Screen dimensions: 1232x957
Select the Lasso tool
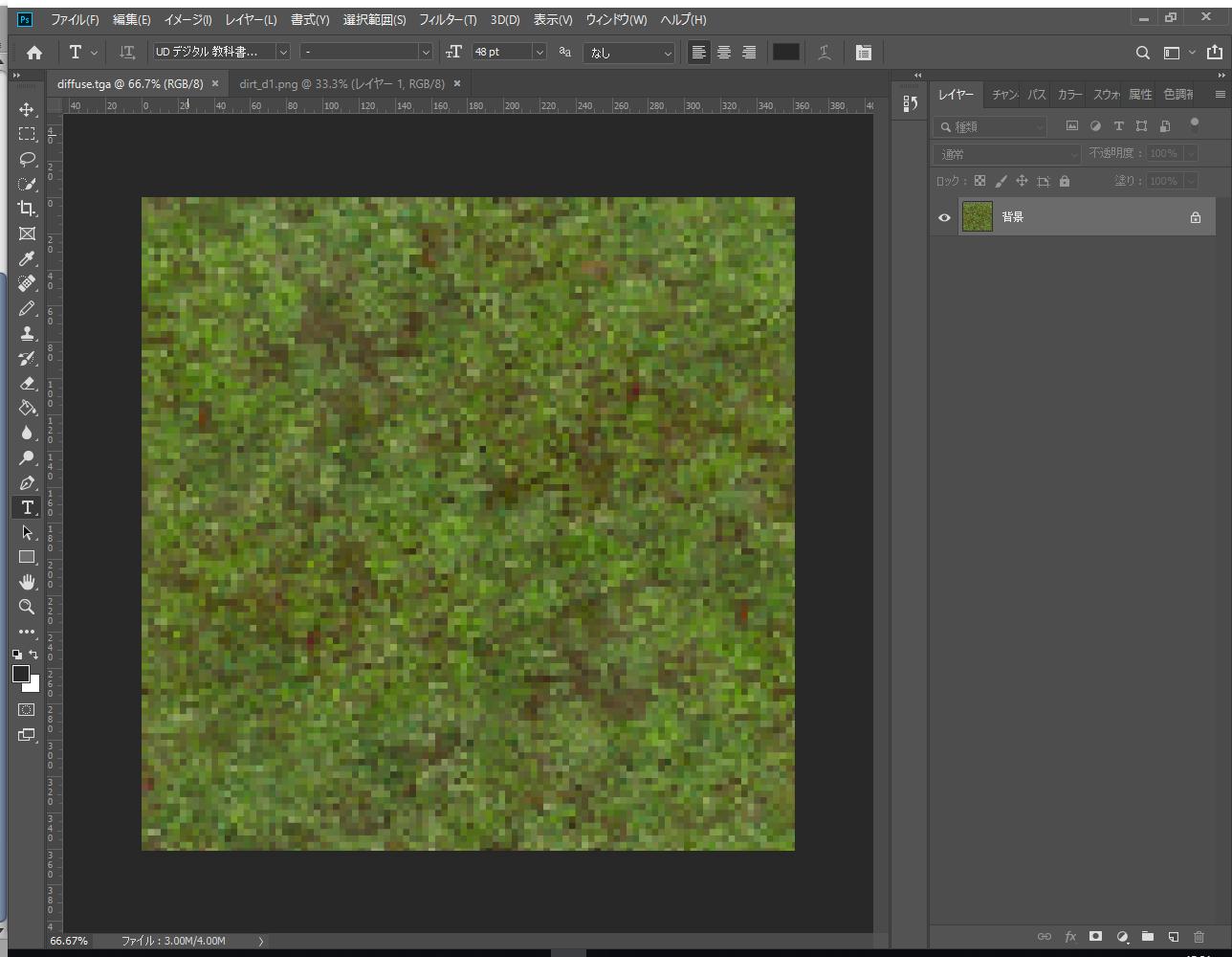(x=27, y=159)
